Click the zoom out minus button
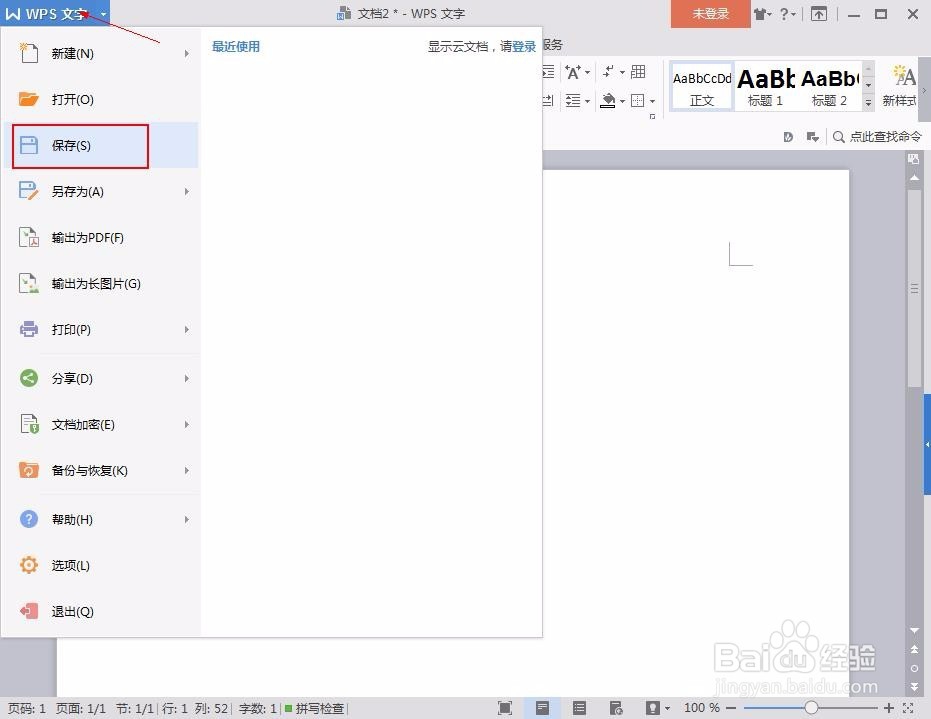Image resolution: width=931 pixels, height=719 pixels. point(731,708)
